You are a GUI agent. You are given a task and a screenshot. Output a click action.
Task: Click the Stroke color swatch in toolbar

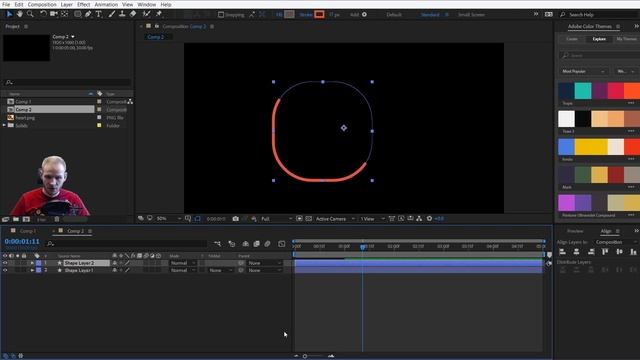click(x=319, y=15)
